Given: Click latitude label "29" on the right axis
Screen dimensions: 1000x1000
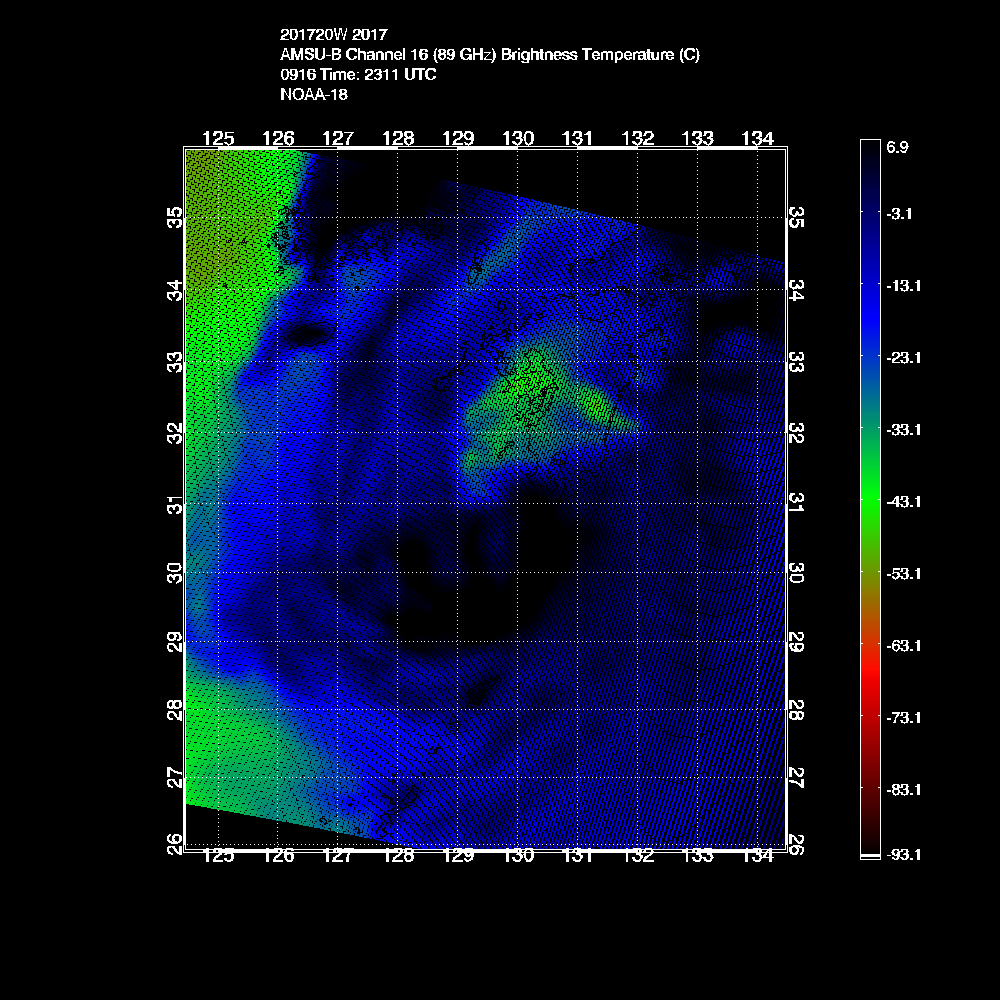Looking at the screenshot, I should [x=797, y=642].
